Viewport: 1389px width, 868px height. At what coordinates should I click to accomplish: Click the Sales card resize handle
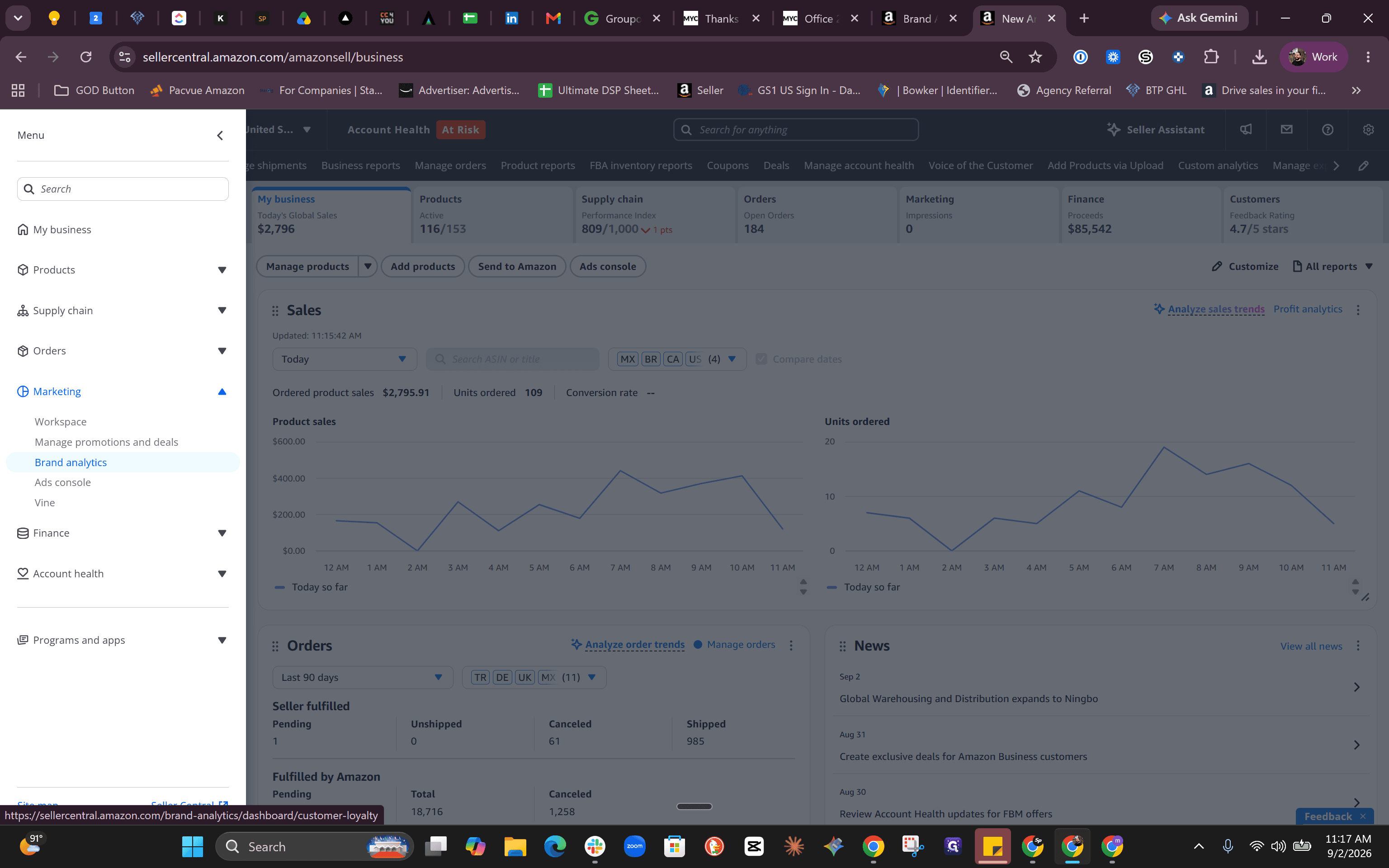click(1365, 597)
